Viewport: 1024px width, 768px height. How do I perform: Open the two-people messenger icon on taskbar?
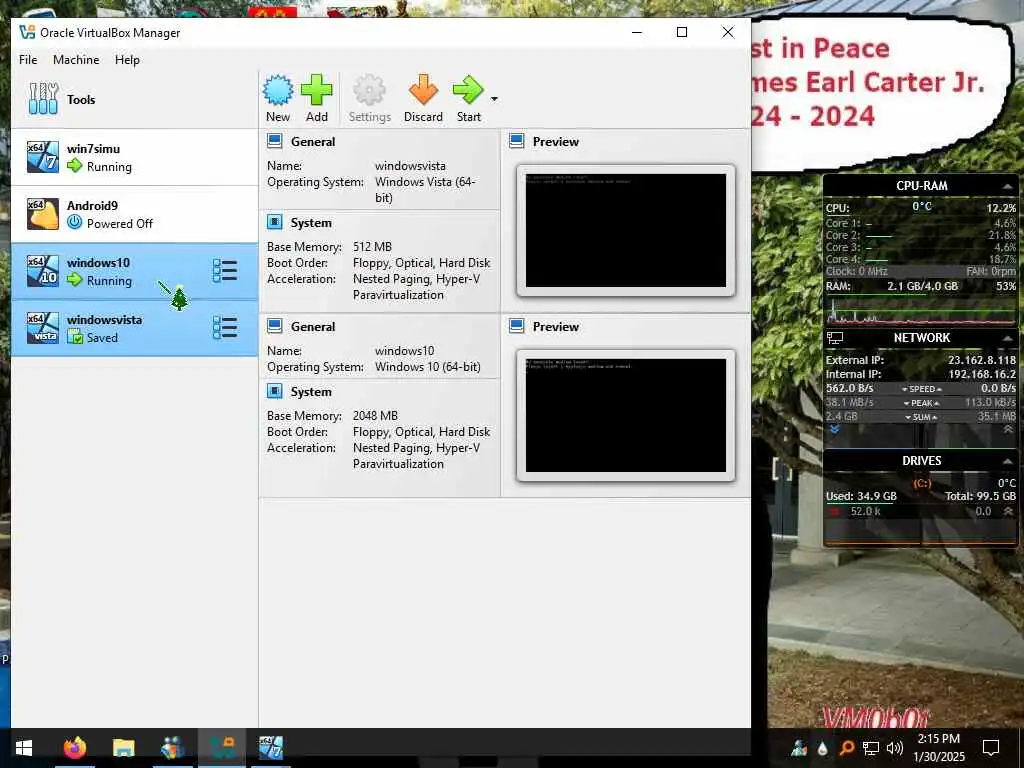click(x=172, y=748)
